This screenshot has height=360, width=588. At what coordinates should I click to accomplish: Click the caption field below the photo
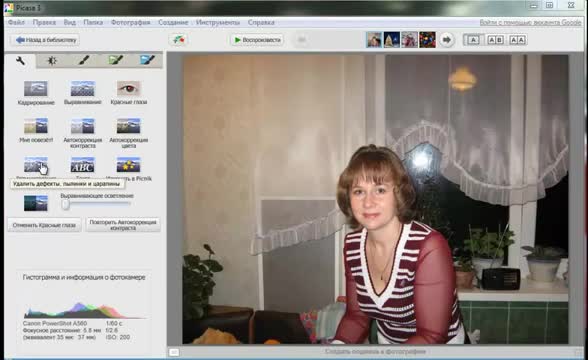(x=375, y=351)
